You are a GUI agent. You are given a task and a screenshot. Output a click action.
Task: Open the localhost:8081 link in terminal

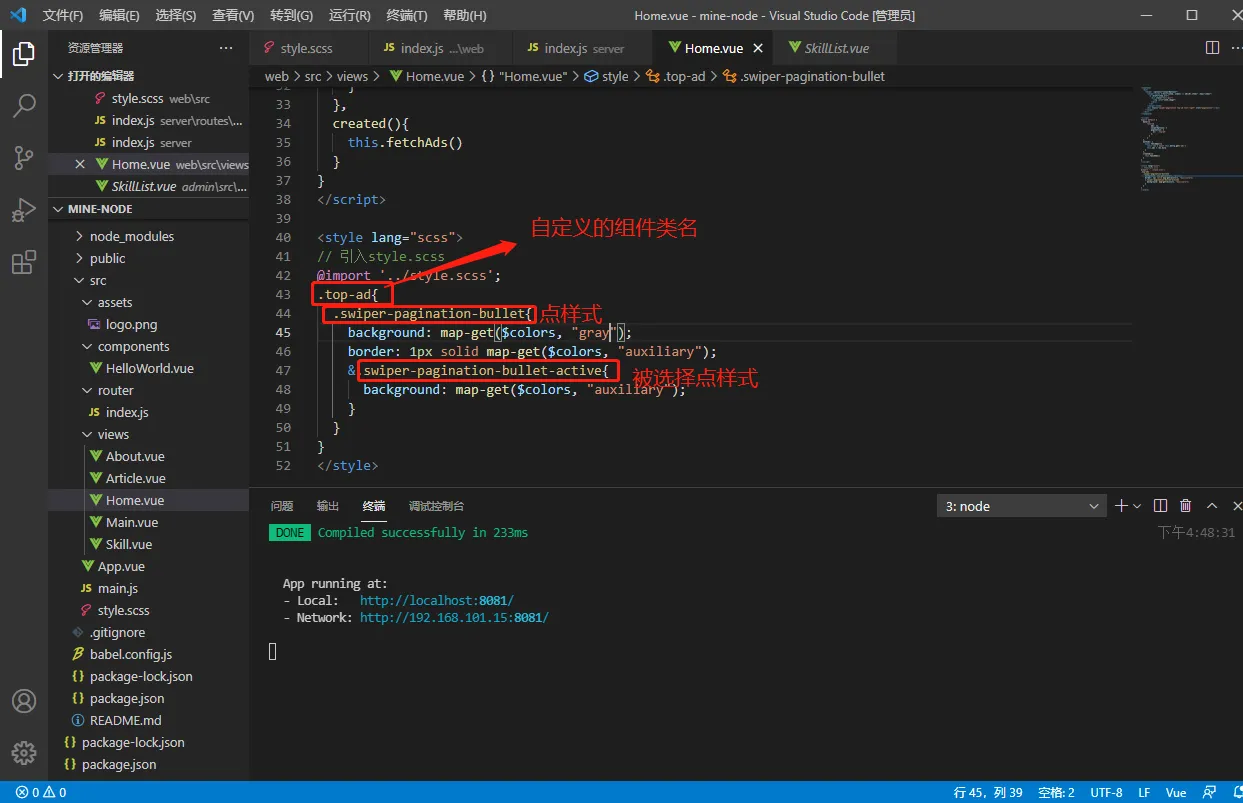tap(437, 600)
